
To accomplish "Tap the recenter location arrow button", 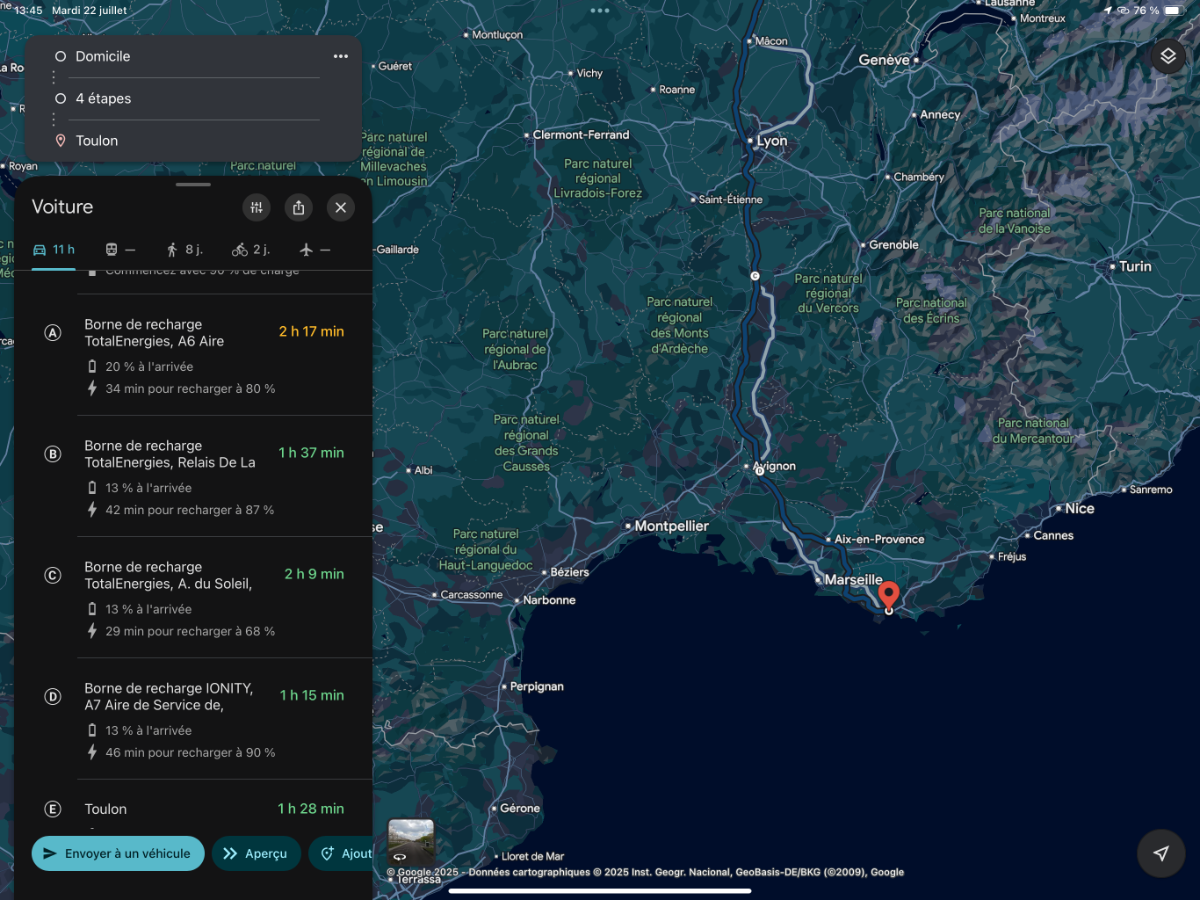I will (1161, 853).
